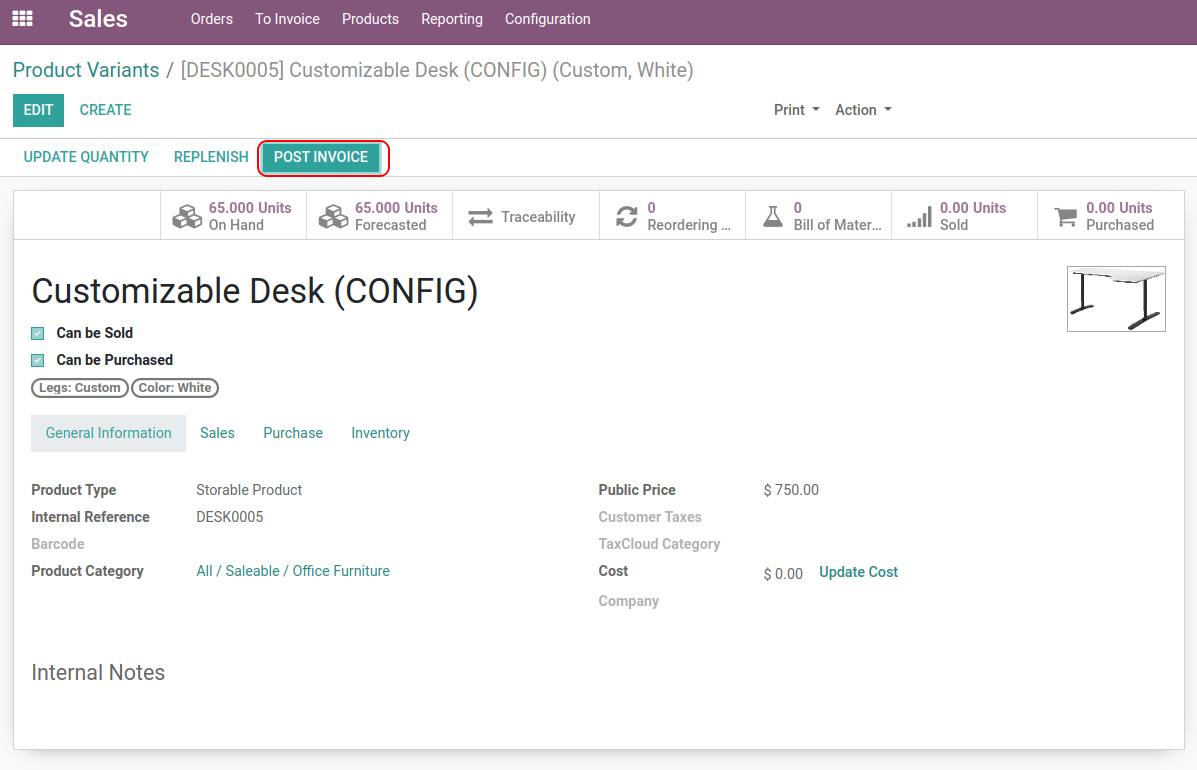Image resolution: width=1197 pixels, height=770 pixels.
Task: Open the All / Saleable / Office Furniture category link
Action: coord(293,571)
